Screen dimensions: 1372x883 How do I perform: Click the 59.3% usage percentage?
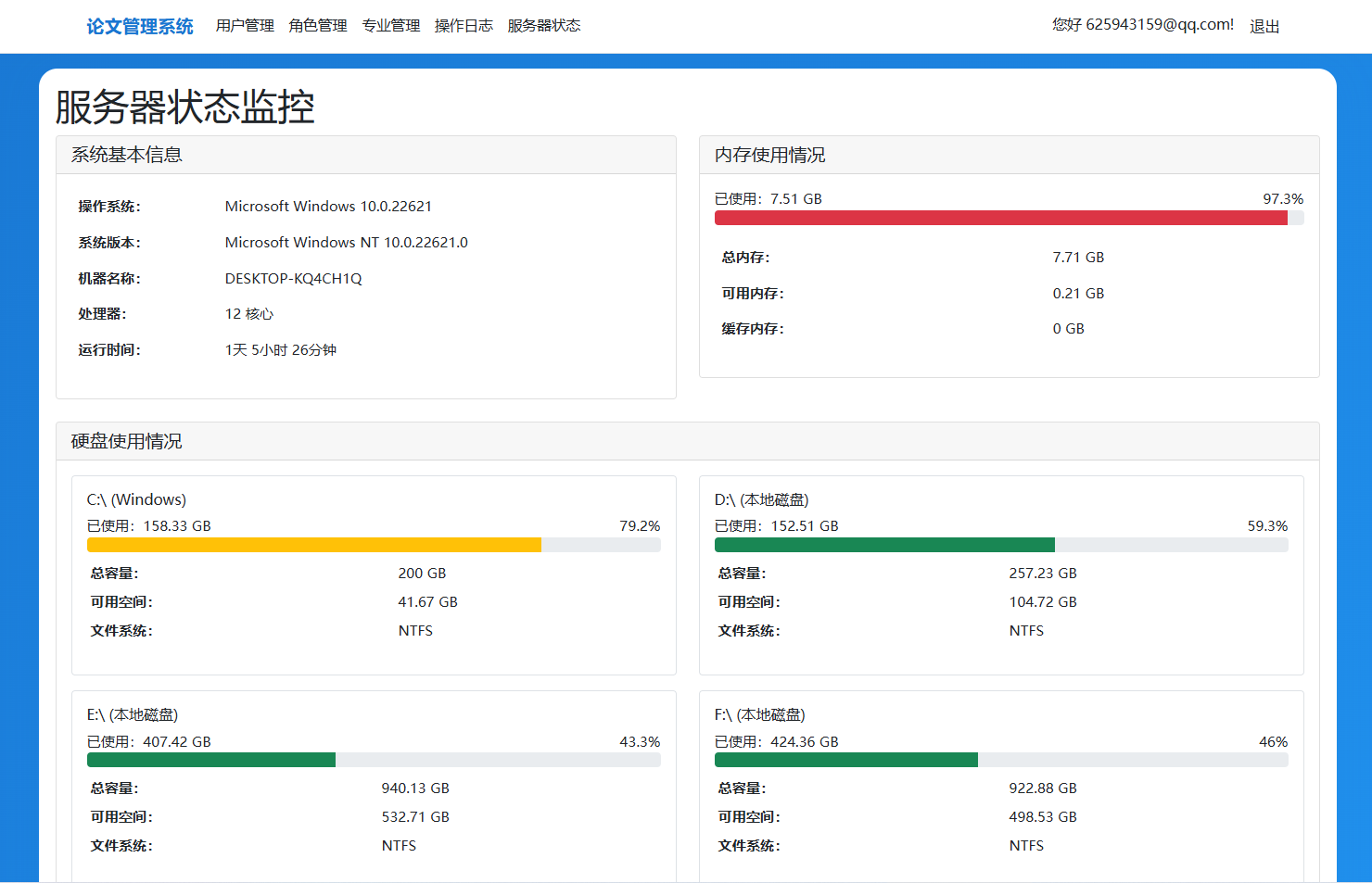[1267, 526]
